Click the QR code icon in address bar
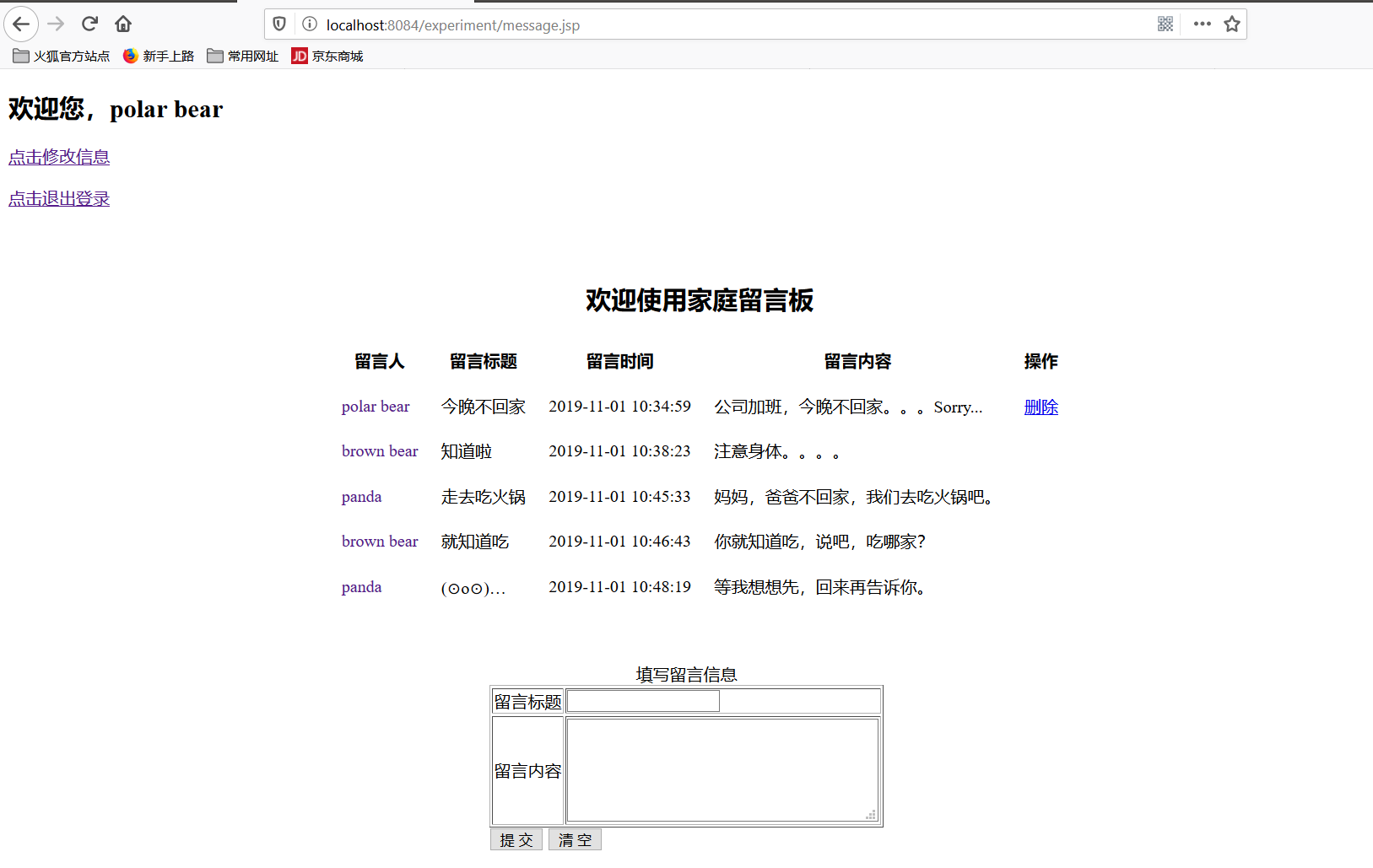This screenshot has height=868, width=1373. pos(1165,24)
